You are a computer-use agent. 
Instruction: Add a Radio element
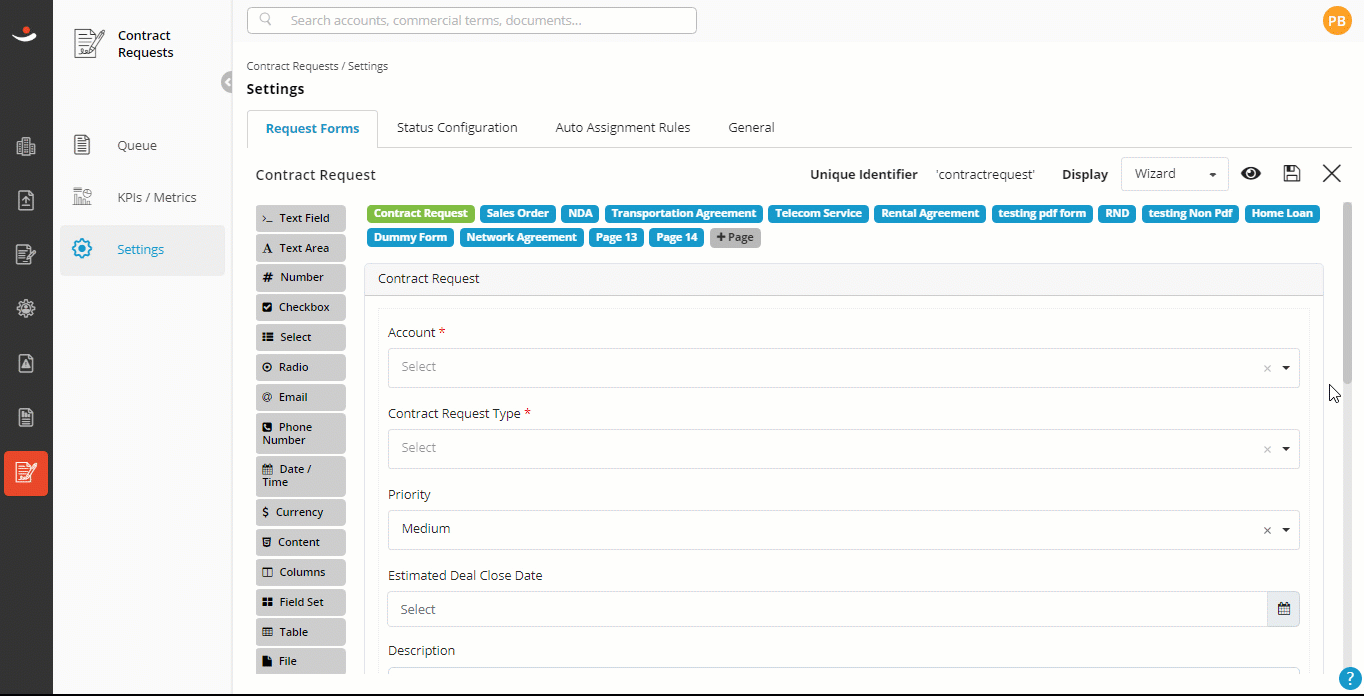tap(301, 367)
